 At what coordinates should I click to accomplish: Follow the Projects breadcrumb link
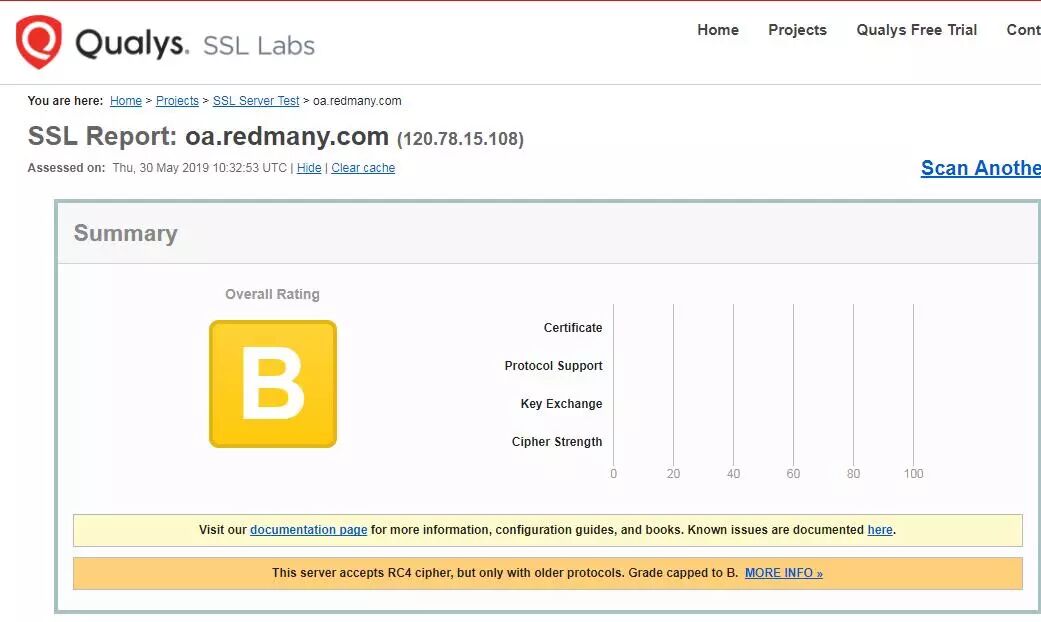click(177, 101)
